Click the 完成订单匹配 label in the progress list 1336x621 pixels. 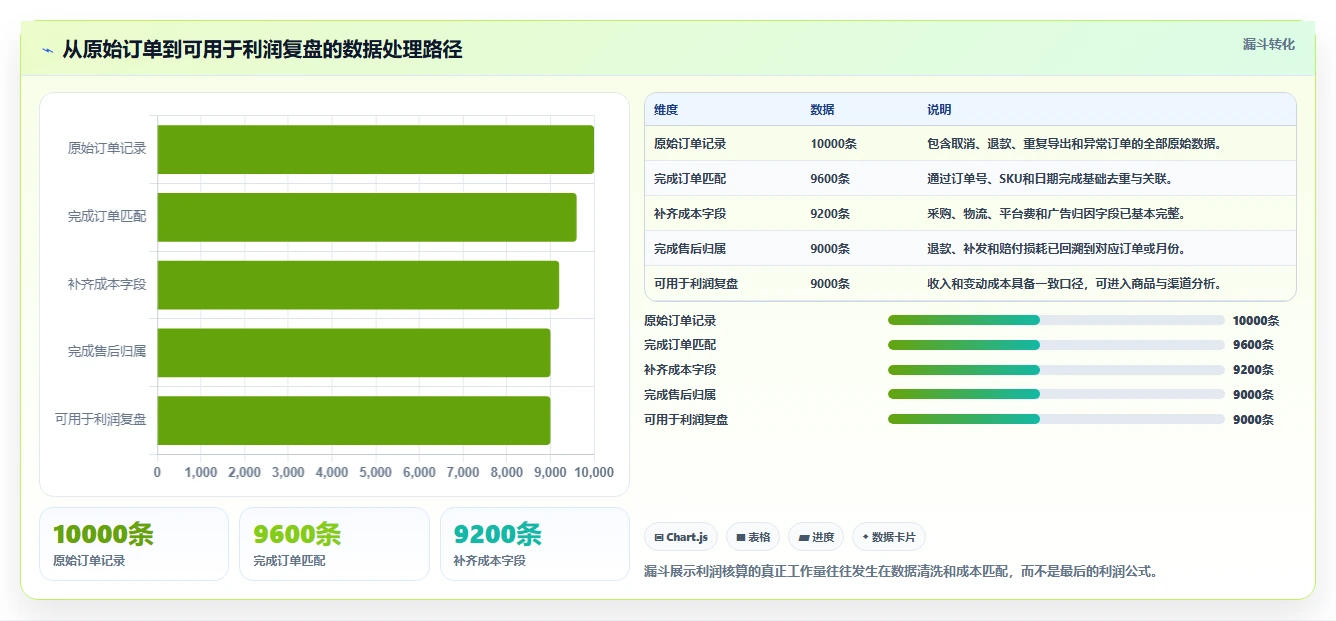tap(680, 345)
